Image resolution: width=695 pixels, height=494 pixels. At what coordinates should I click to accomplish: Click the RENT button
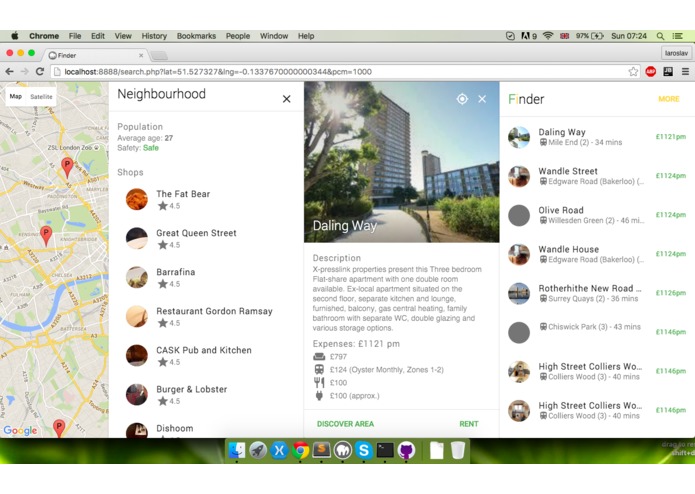point(469,424)
